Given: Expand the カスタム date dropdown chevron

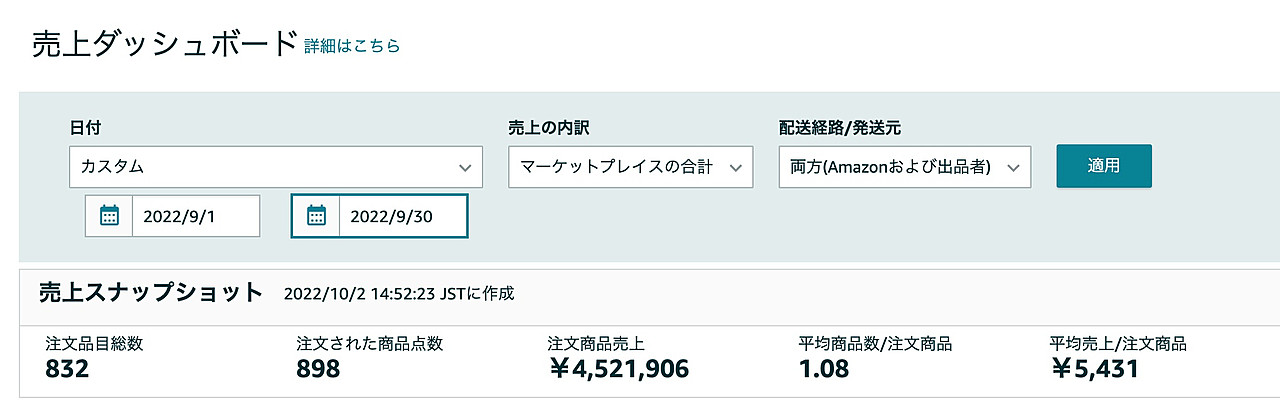Looking at the screenshot, I should [x=464, y=167].
